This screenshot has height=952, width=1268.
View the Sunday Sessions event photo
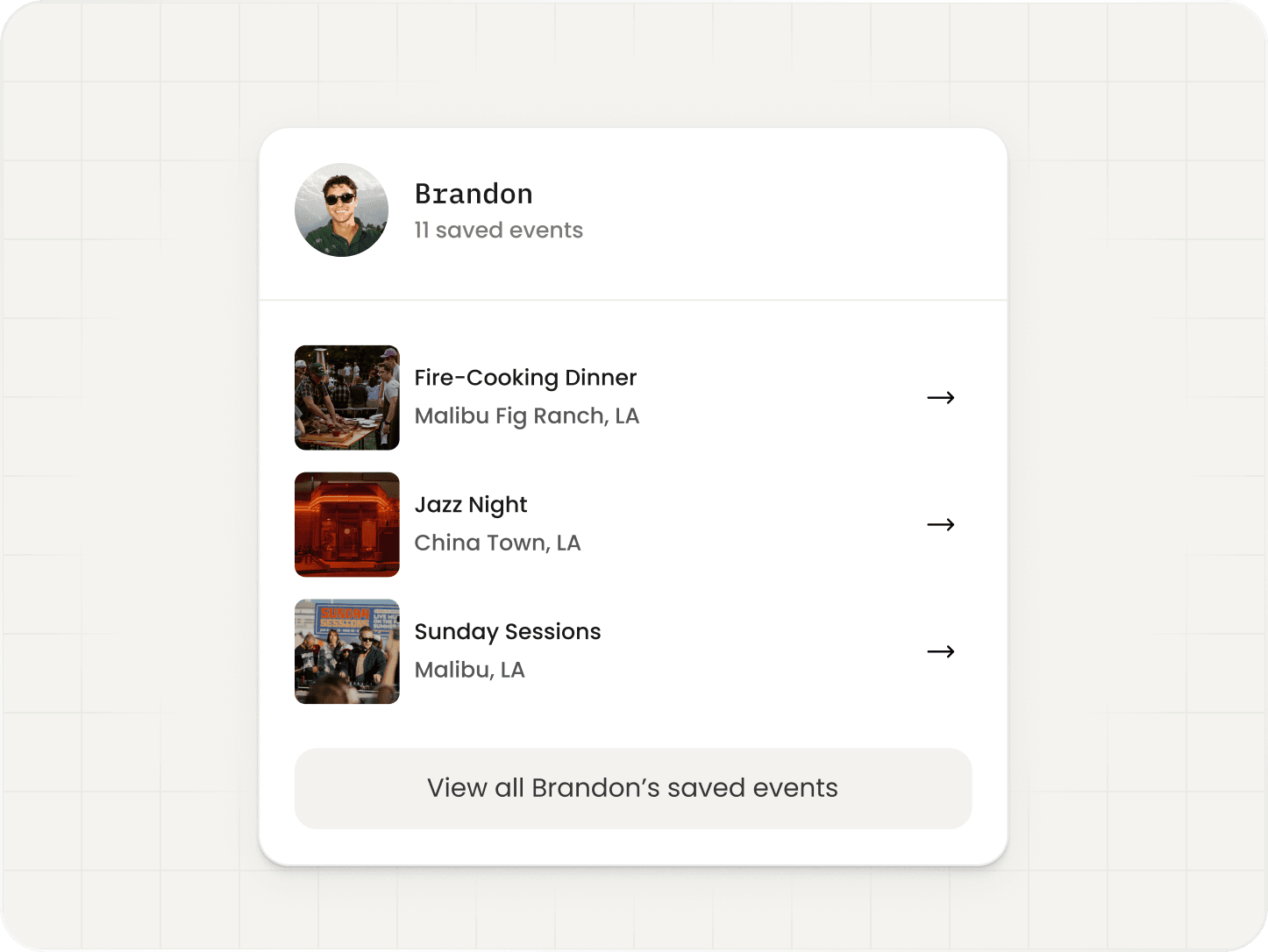(347, 652)
